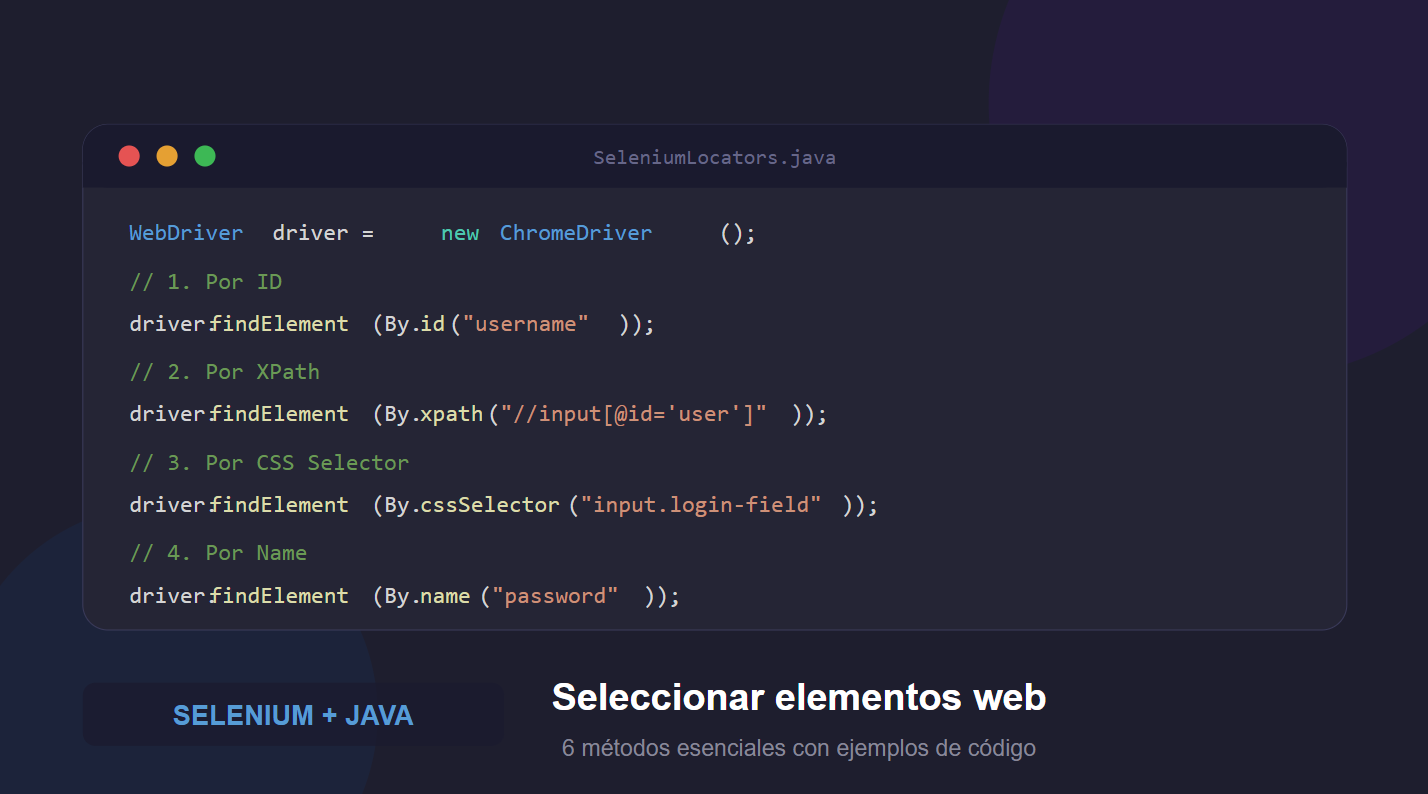Click the yellow minimize dot

167,156
